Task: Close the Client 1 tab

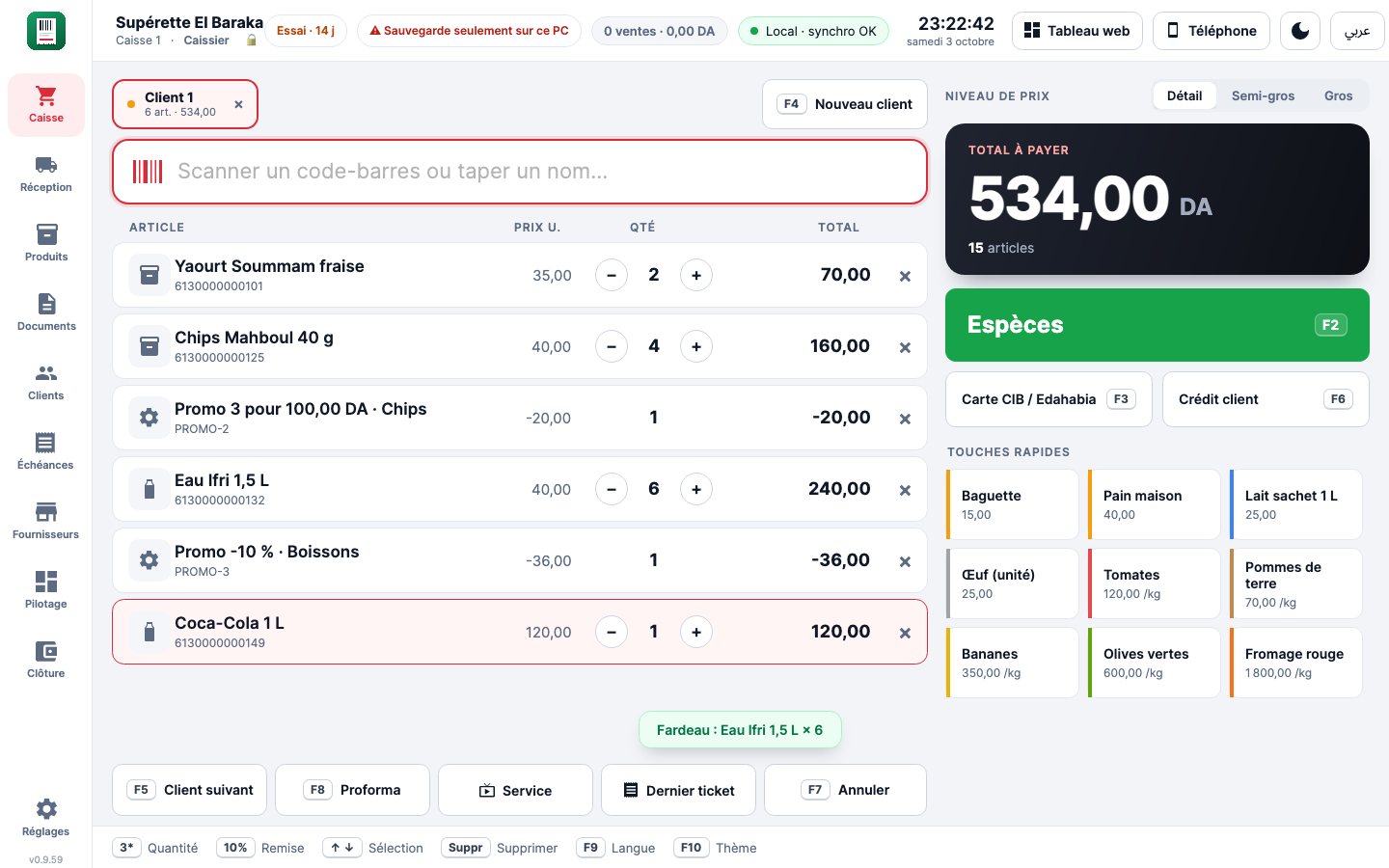Action: click(x=238, y=104)
